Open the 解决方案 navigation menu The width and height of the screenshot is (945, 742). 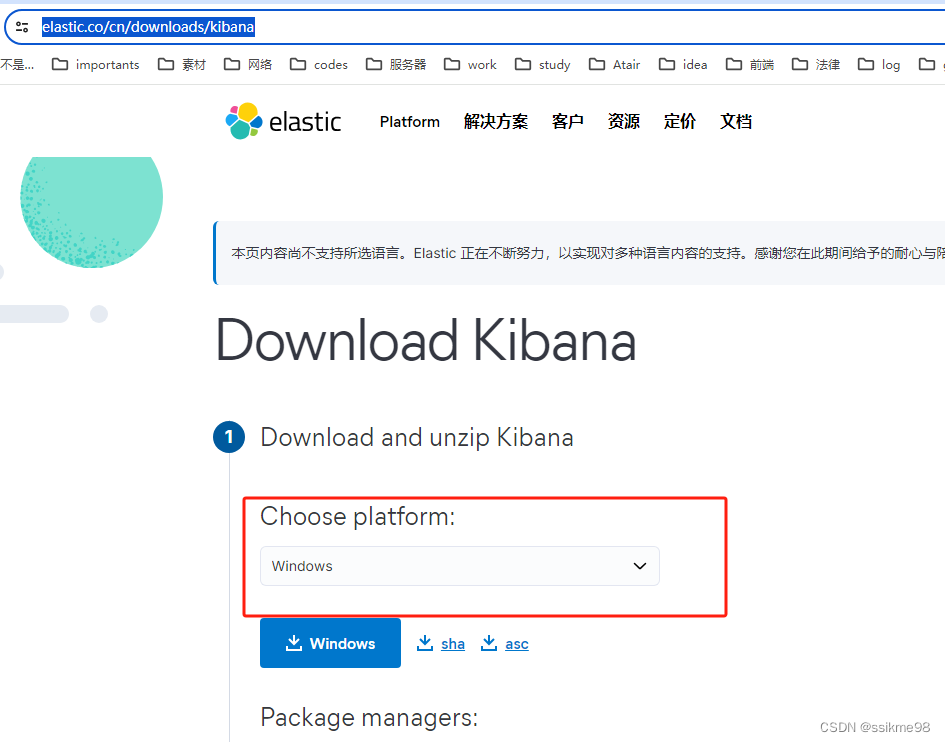[495, 122]
